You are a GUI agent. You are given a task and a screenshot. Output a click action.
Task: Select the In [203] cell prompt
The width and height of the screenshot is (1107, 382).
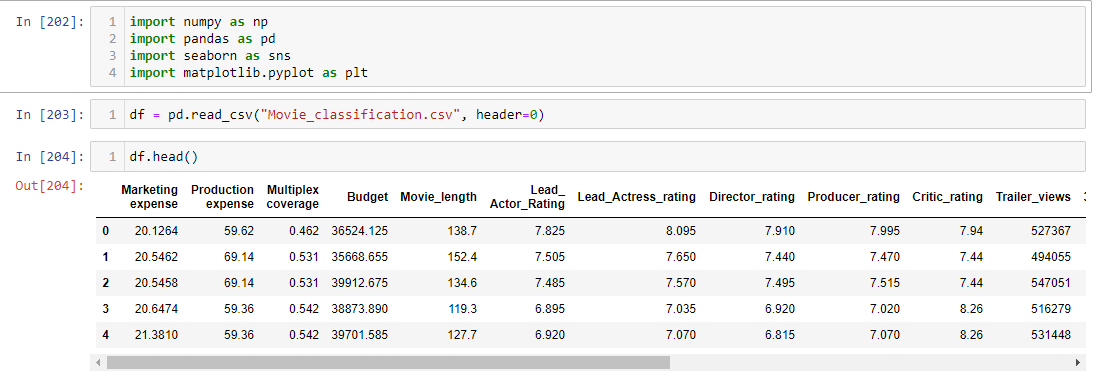pos(50,114)
